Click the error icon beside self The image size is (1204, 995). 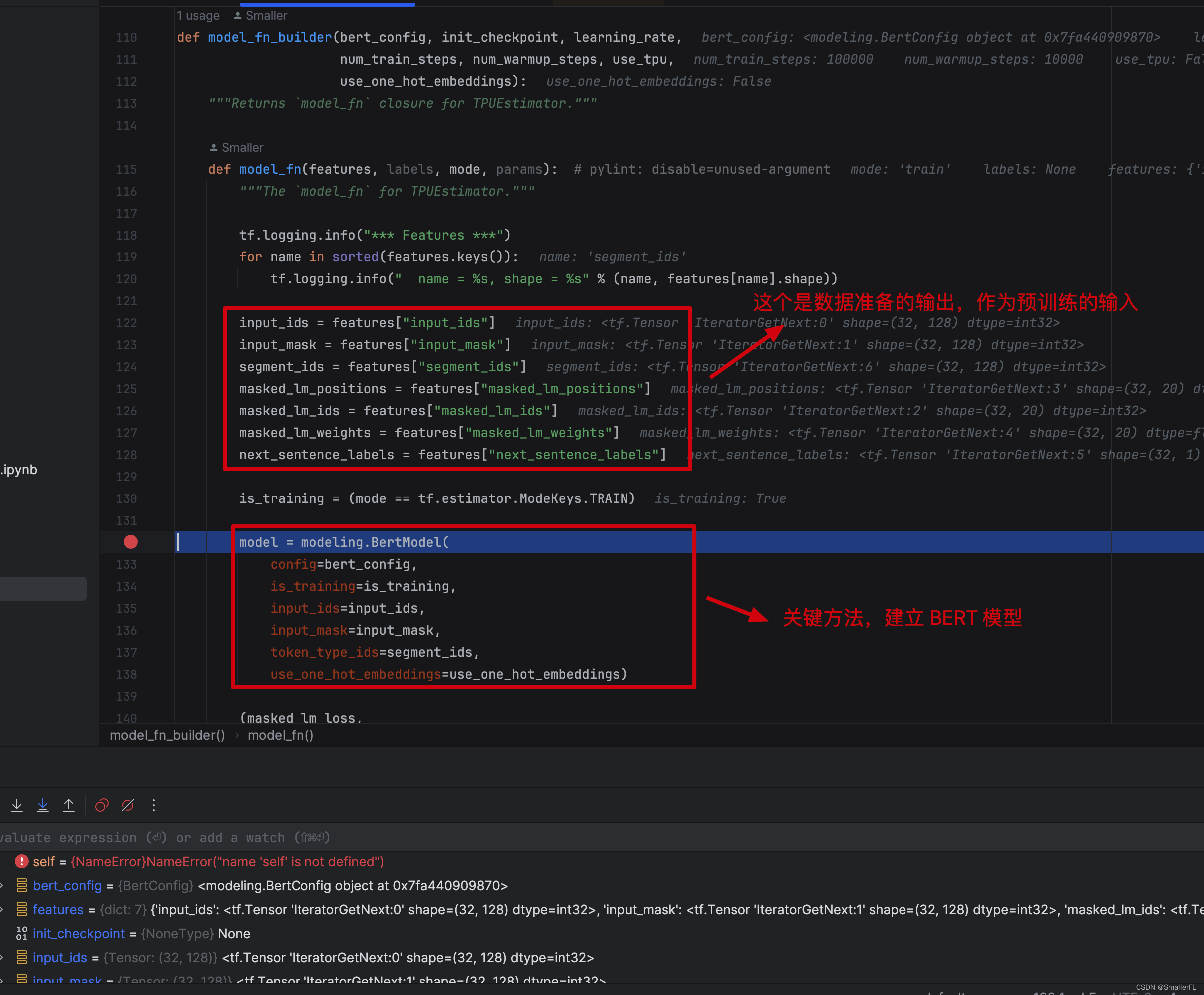pos(22,861)
